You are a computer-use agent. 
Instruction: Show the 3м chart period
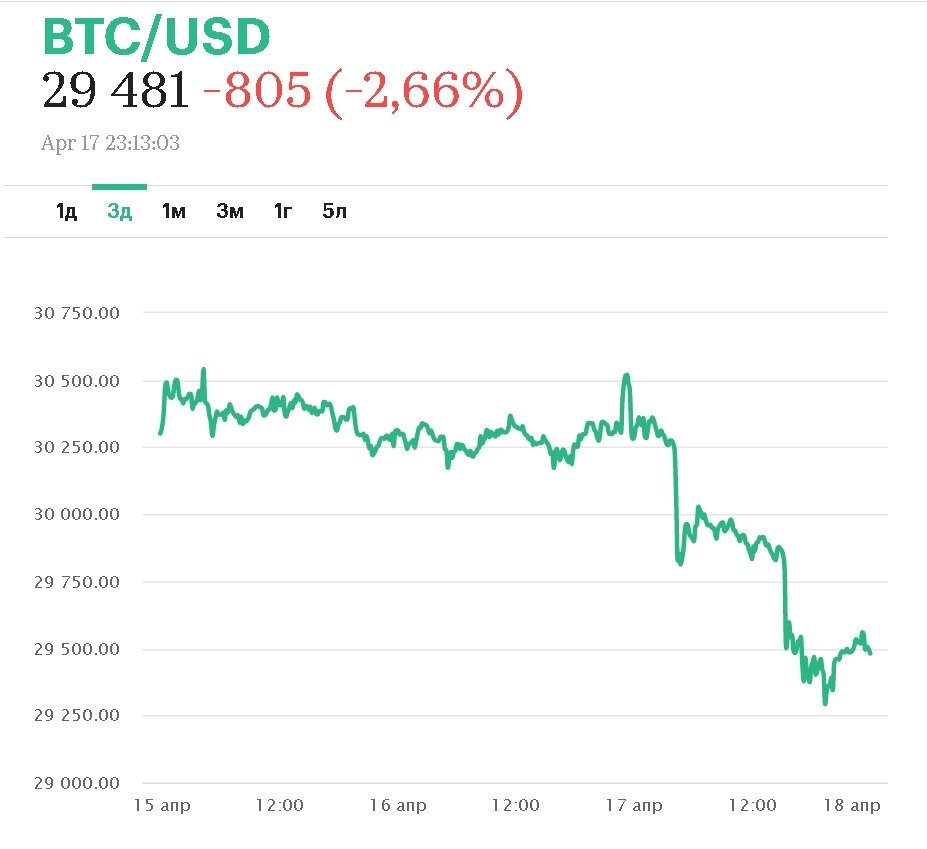point(230,211)
